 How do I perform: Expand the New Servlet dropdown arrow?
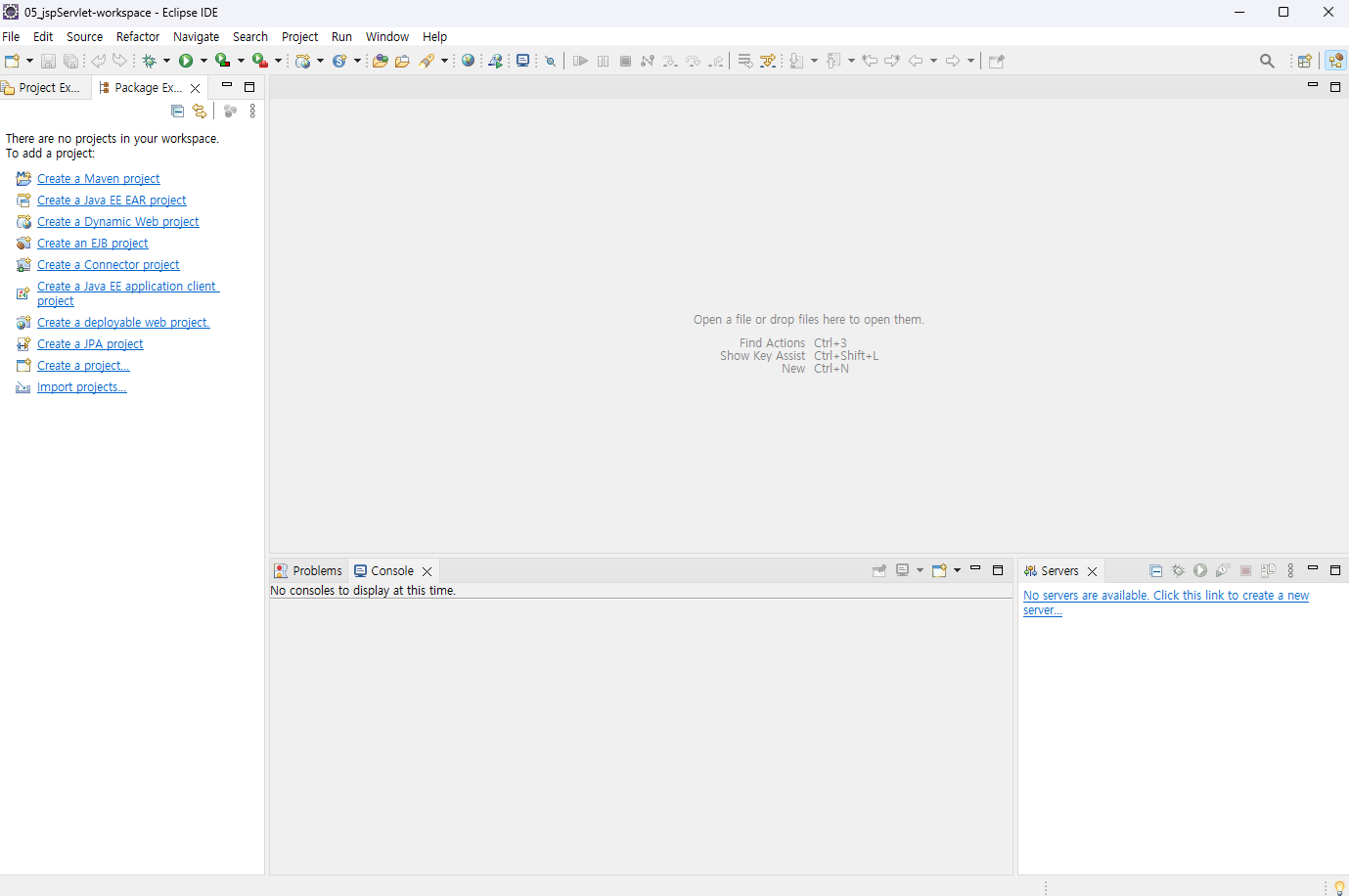357,61
